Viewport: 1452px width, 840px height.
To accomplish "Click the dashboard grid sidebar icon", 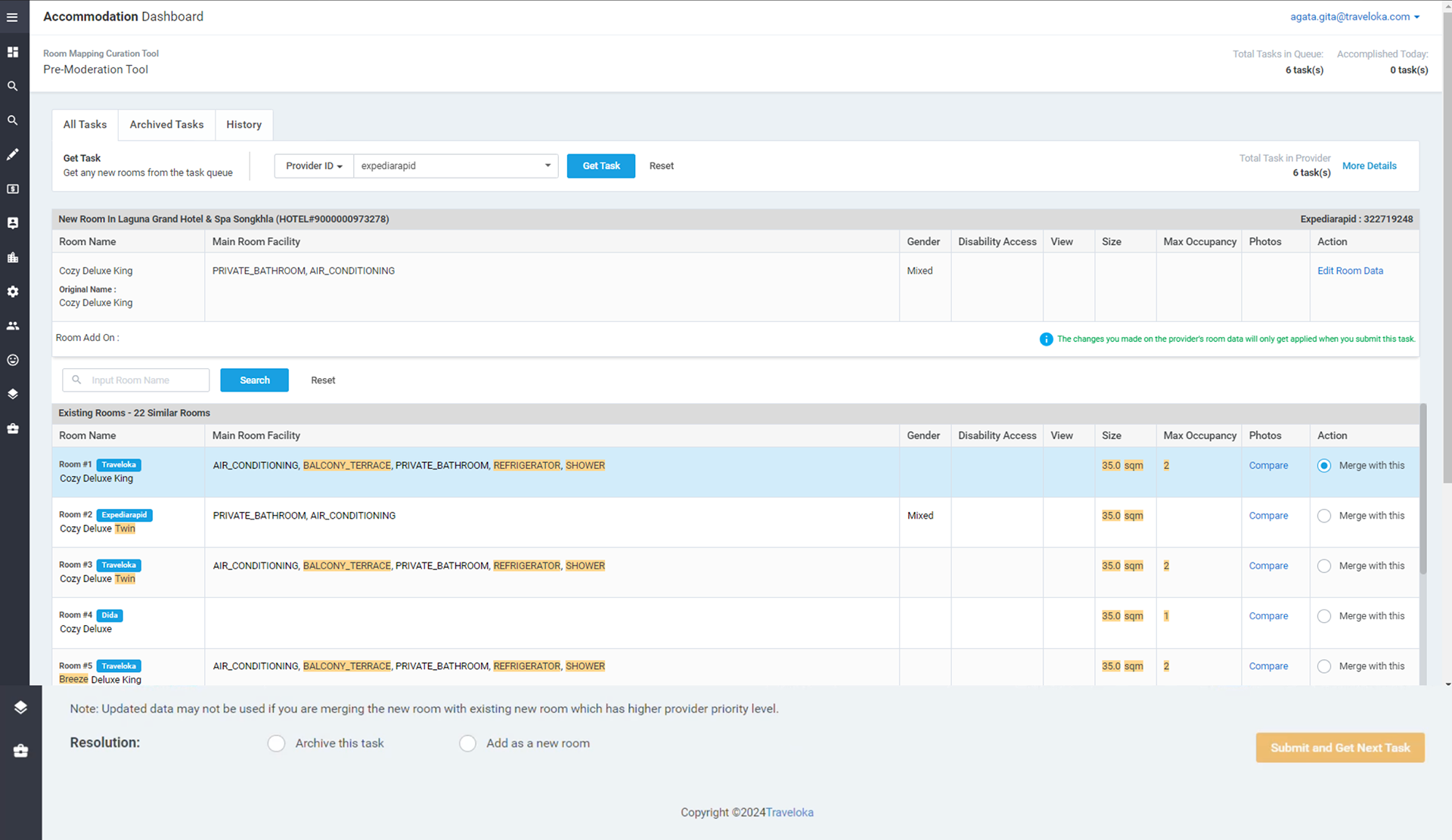I will (12, 52).
